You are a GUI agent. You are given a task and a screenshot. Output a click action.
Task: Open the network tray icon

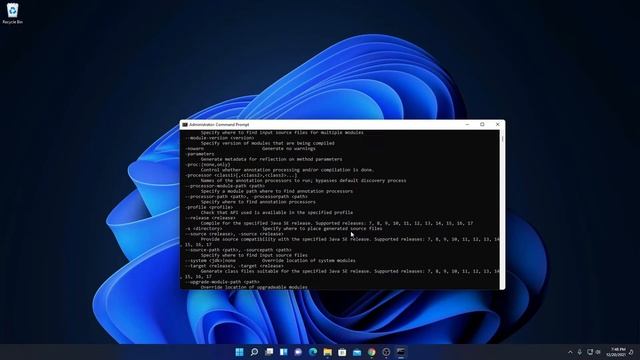pos(590,352)
